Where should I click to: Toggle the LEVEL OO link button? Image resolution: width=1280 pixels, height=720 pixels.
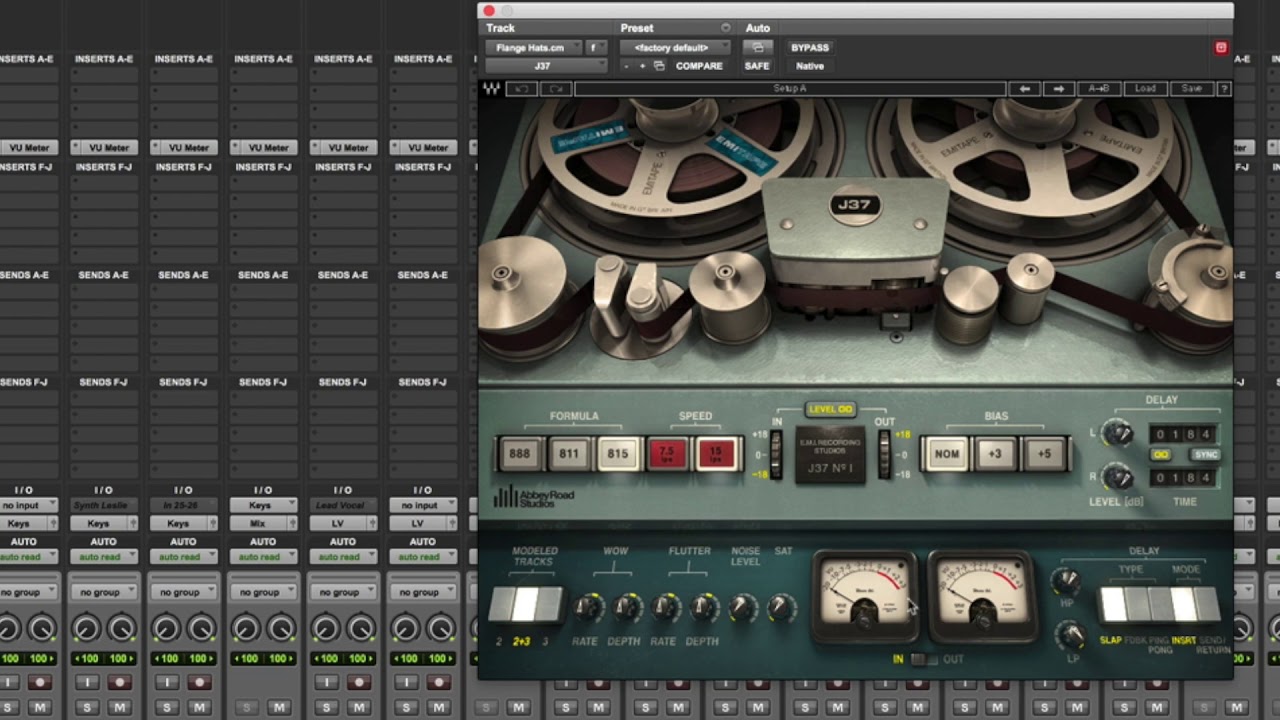point(831,409)
